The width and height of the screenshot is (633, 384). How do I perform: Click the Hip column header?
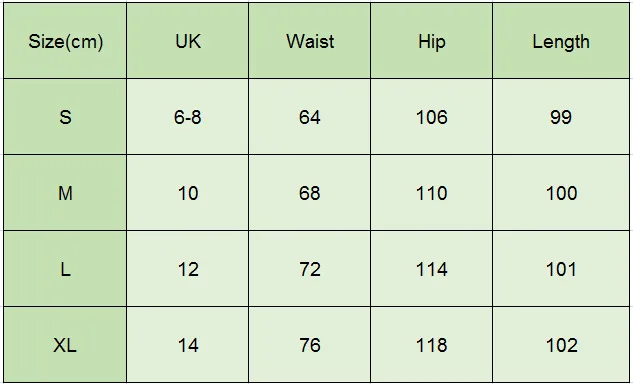pyautogui.click(x=432, y=41)
